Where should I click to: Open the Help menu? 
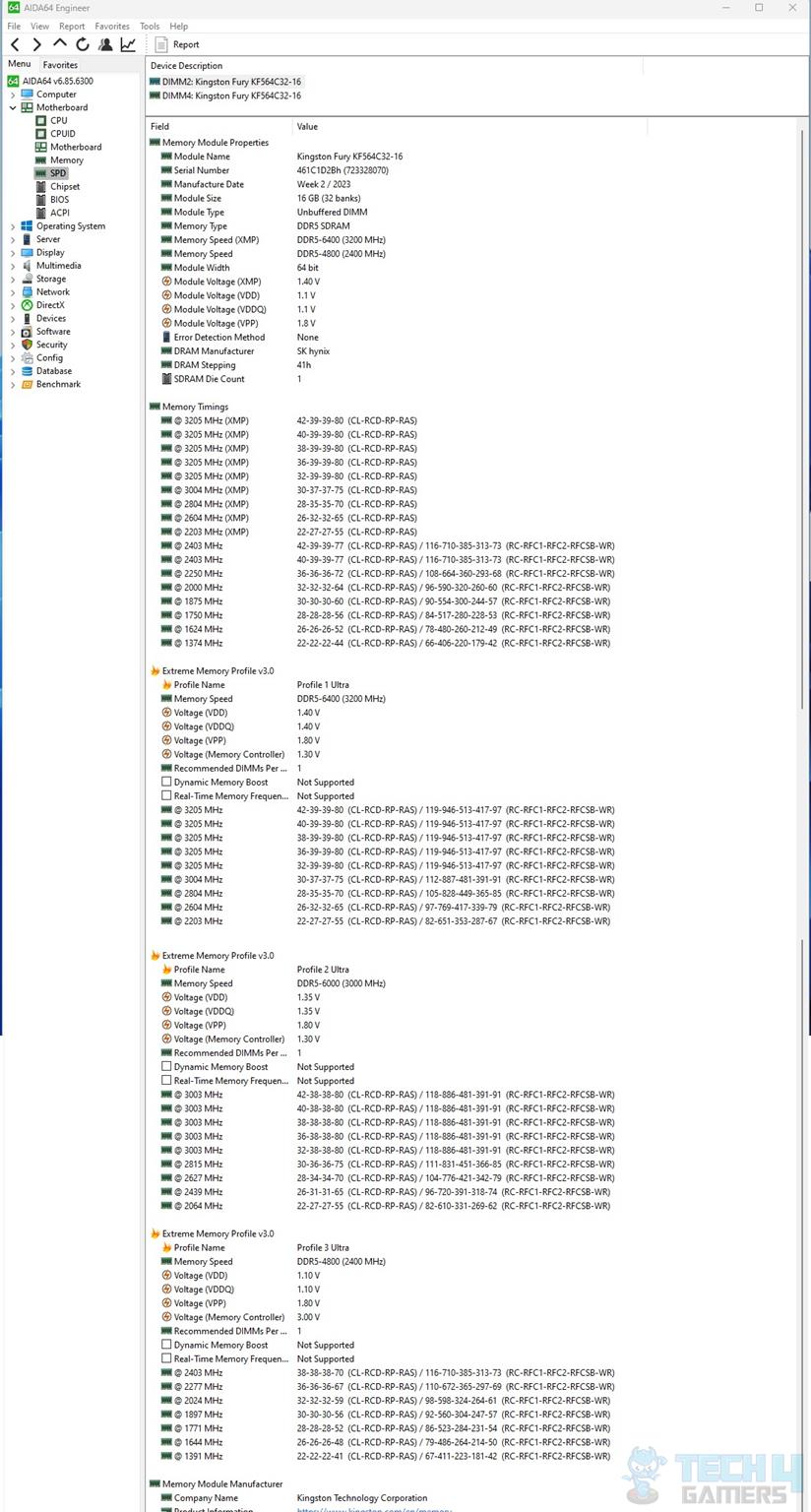tap(178, 27)
